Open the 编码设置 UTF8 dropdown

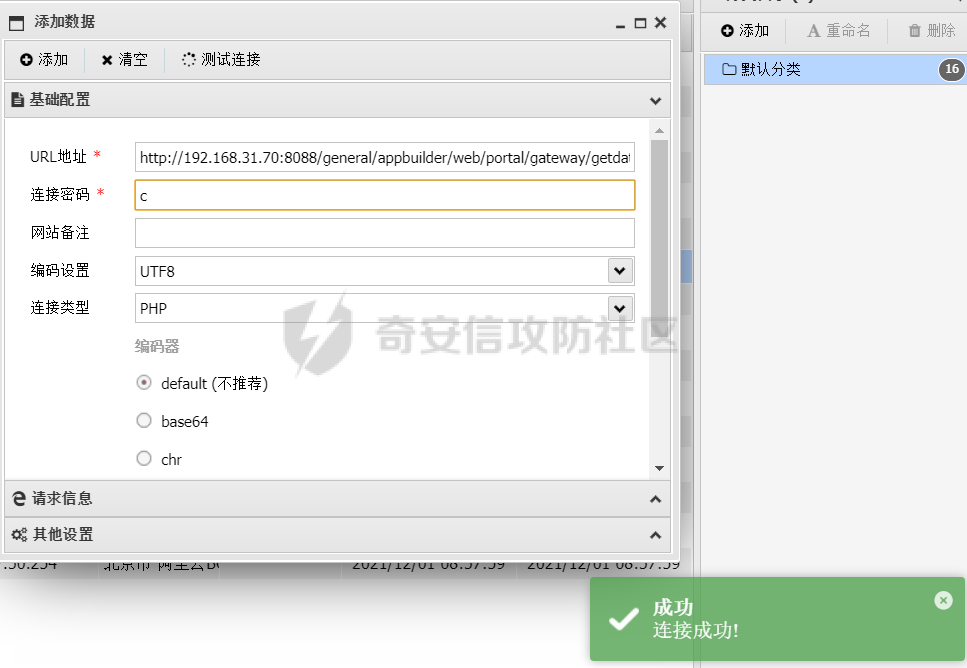click(x=620, y=270)
